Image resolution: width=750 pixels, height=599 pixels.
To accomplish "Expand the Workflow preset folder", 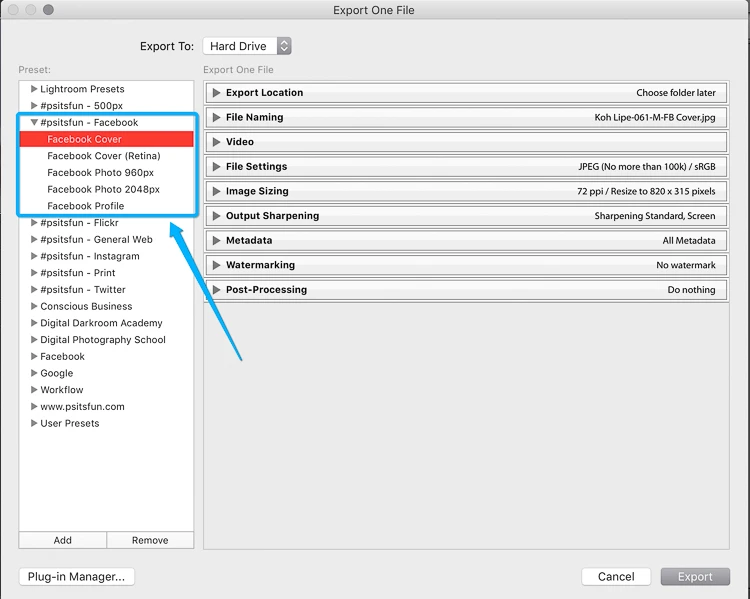I will coord(33,390).
